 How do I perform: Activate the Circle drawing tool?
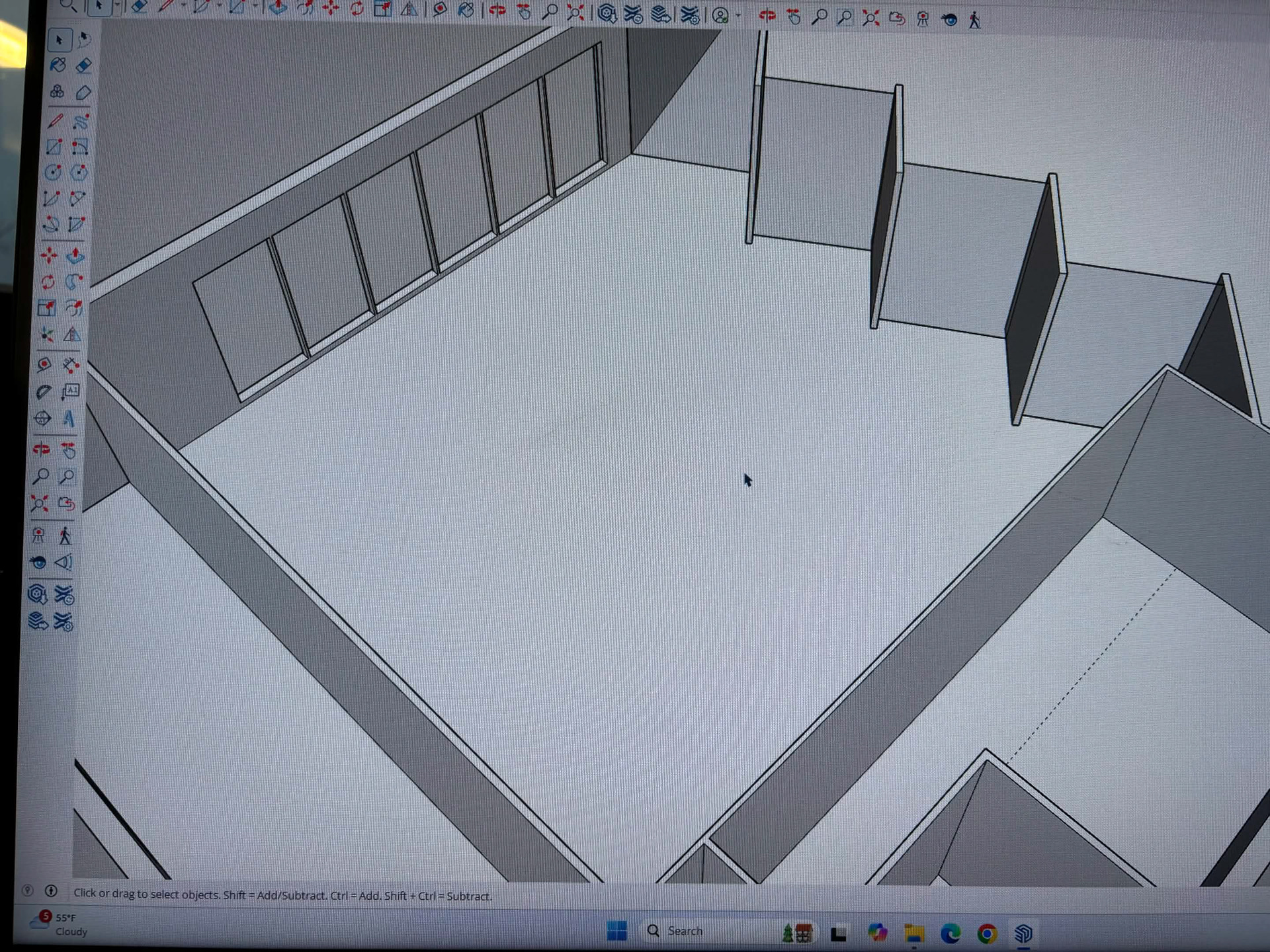pyautogui.click(x=53, y=173)
